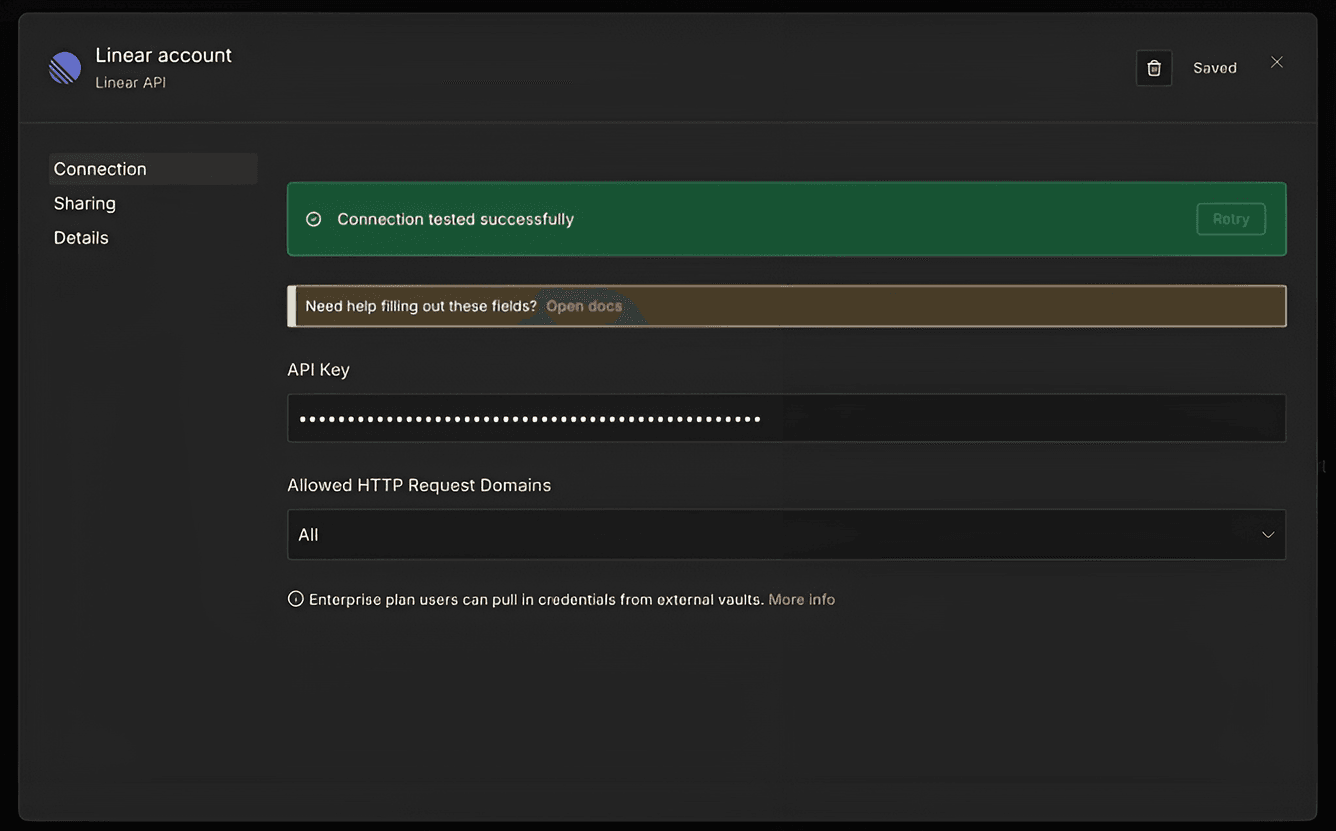Screen dimensions: 1336x831
Task: Click the 'Connection tested successfully' message
Action: point(456,219)
